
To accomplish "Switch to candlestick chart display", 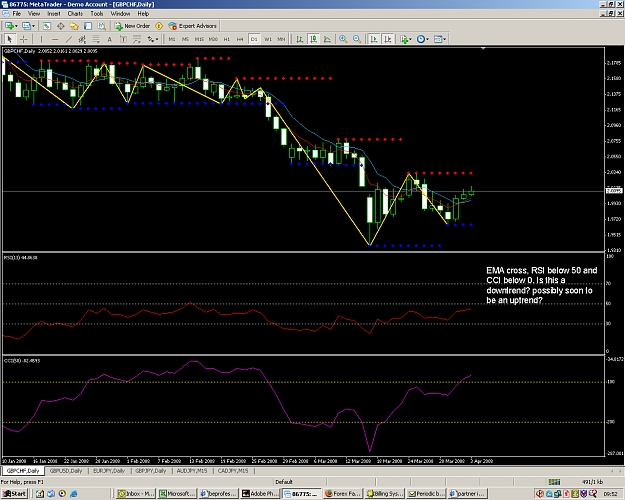I will tap(314, 39).
